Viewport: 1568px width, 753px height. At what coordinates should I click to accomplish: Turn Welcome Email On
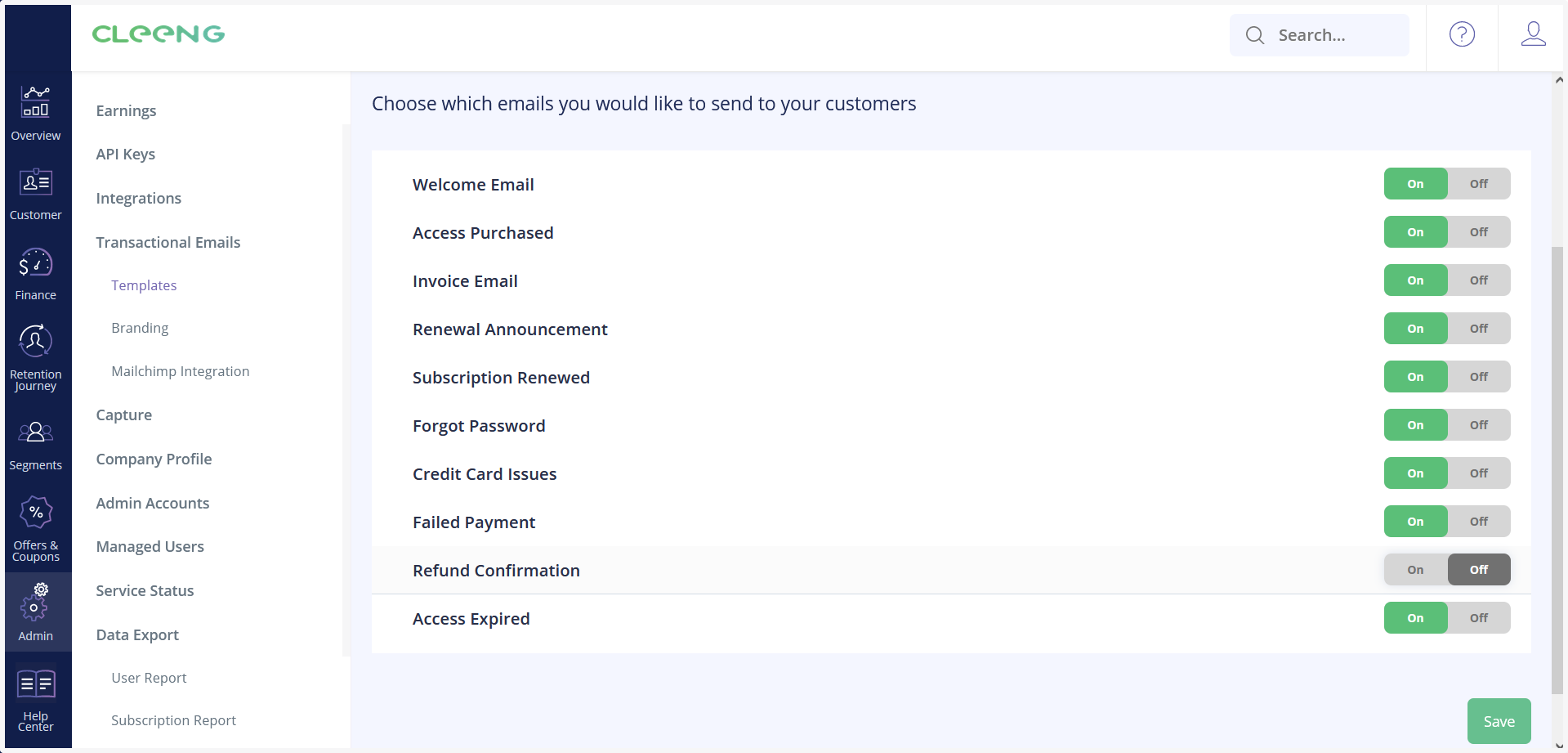(1415, 184)
